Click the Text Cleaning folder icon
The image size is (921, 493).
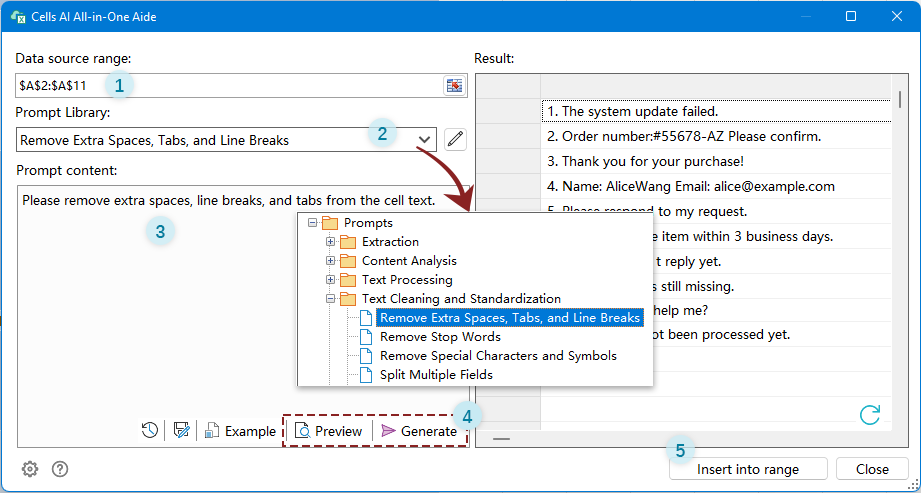click(348, 299)
